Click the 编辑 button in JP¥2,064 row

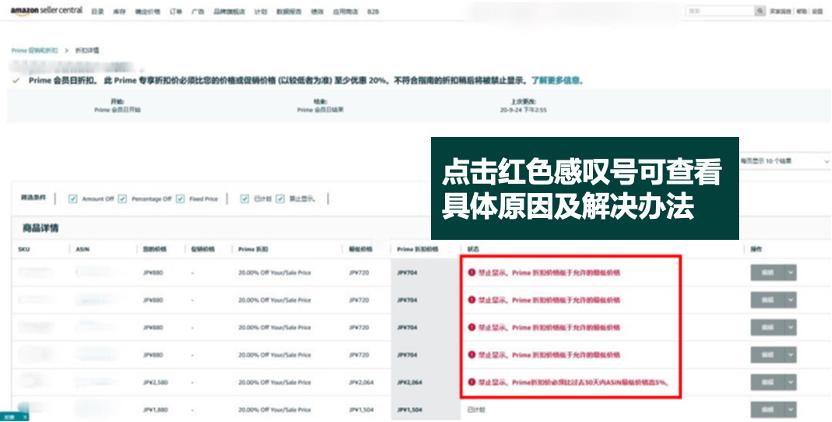pyautogui.click(x=766, y=381)
